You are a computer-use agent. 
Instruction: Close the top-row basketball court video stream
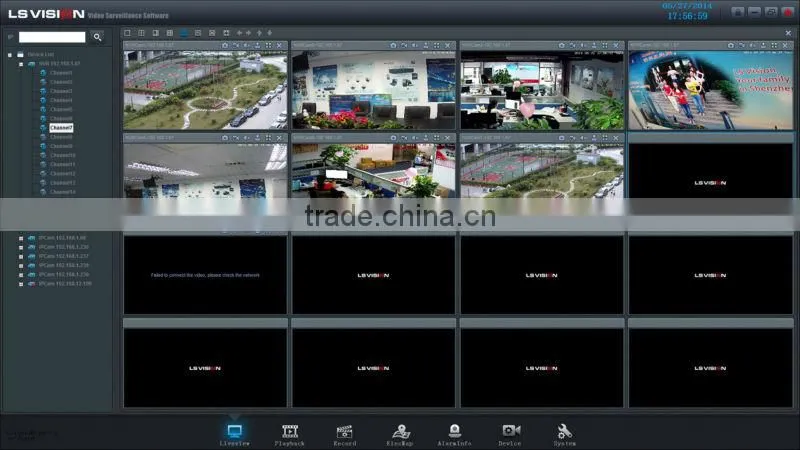pyautogui.click(x=279, y=45)
